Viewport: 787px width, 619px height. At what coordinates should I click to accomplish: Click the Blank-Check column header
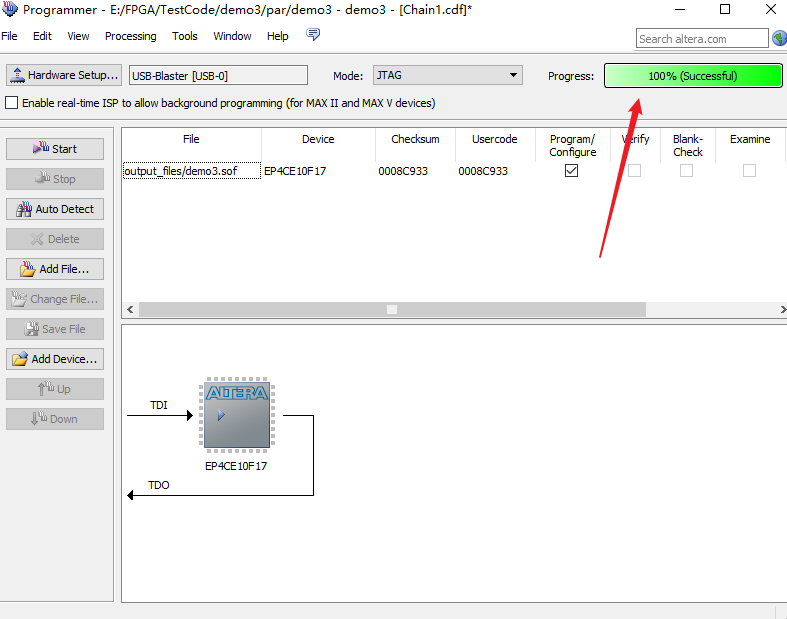(x=688, y=146)
